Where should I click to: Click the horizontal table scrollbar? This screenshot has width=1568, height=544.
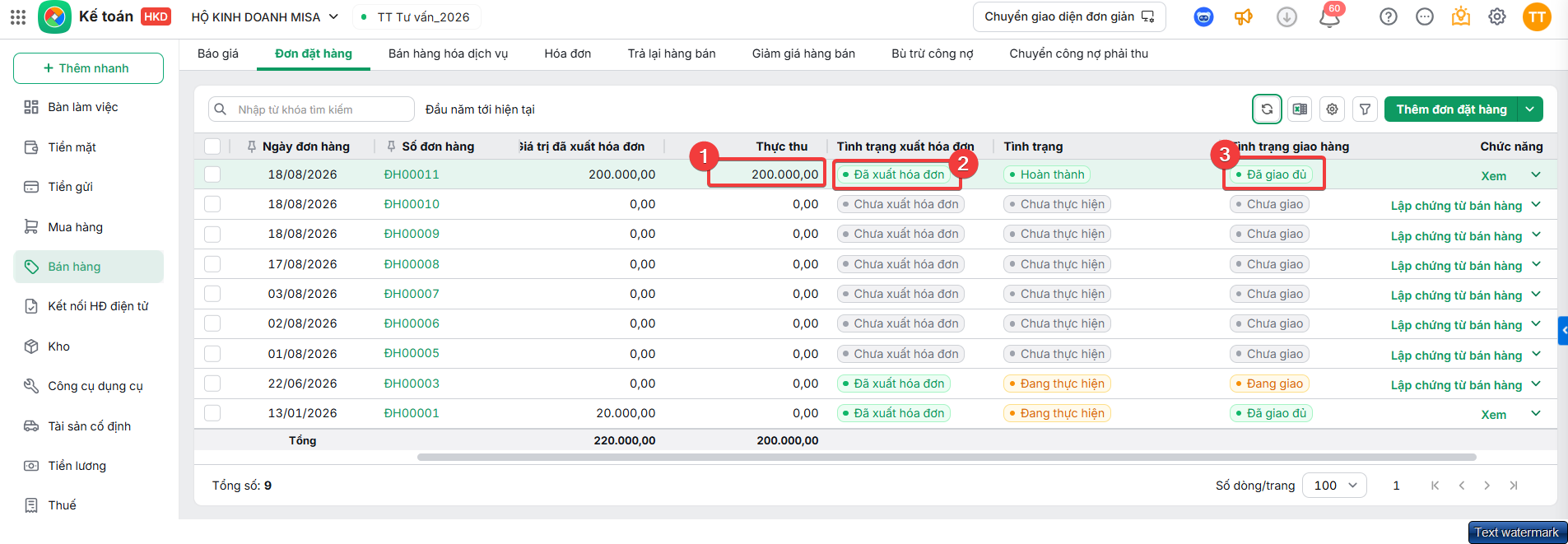coord(947,457)
